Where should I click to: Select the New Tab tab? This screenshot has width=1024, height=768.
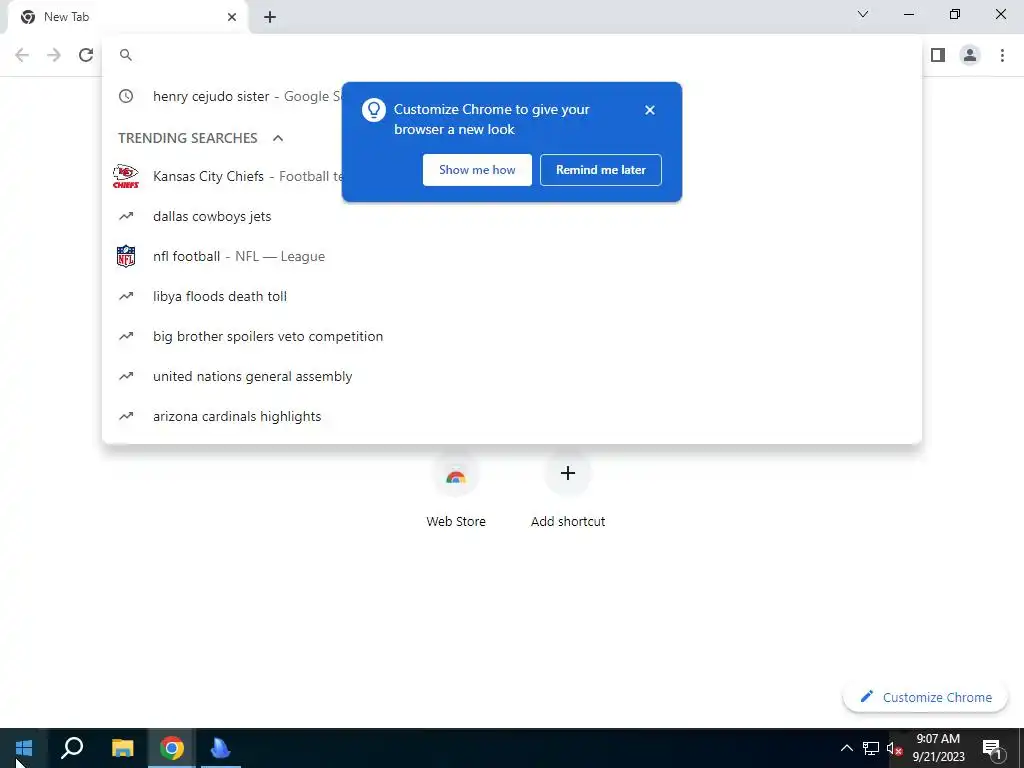(127, 17)
